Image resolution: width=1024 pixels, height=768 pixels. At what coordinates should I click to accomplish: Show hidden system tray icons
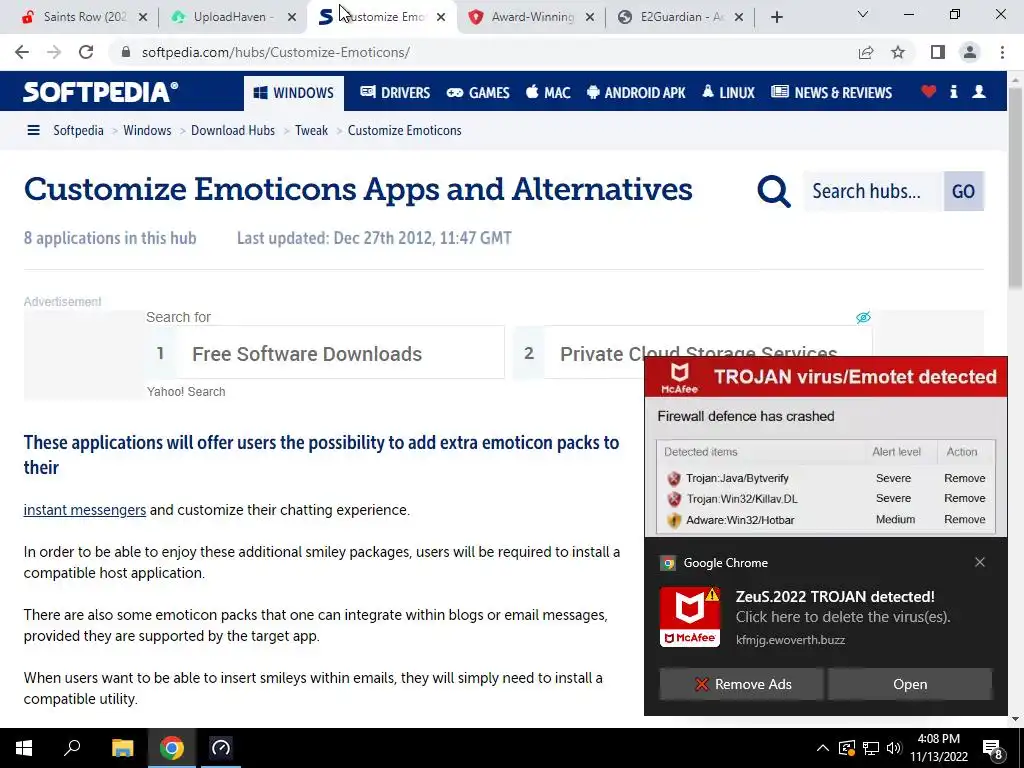(823, 748)
